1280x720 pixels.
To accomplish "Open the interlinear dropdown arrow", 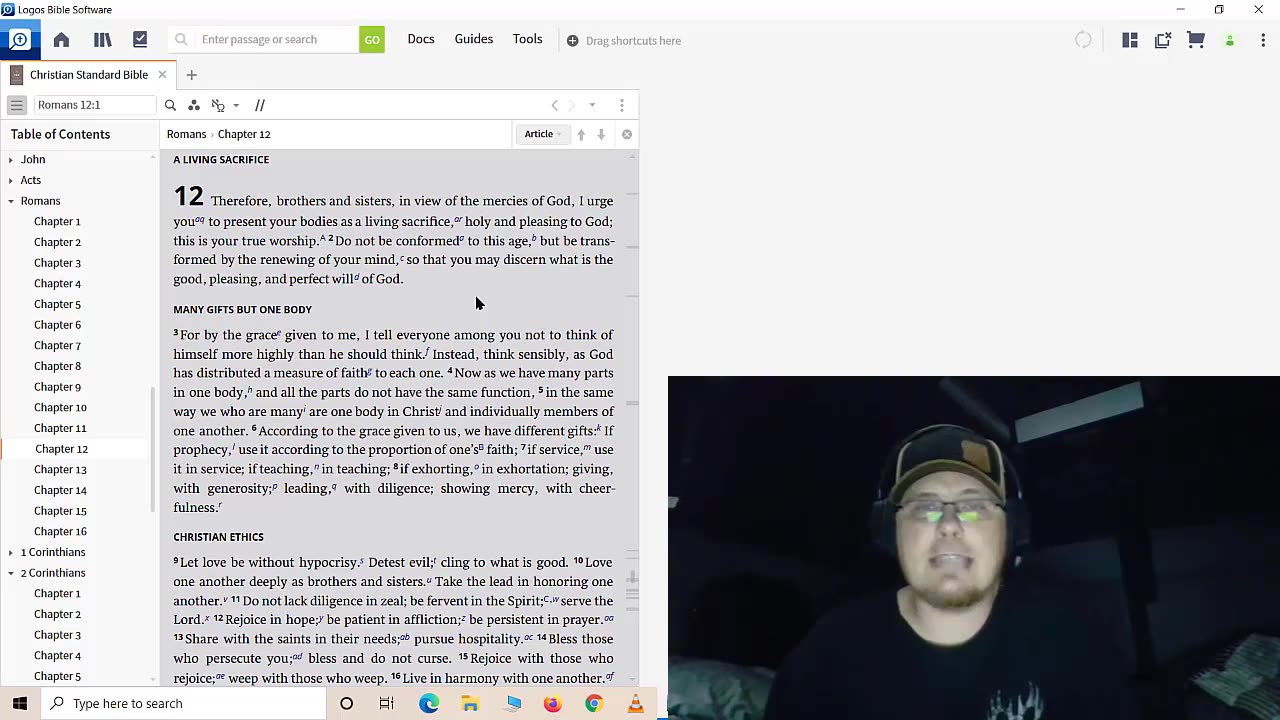I will pyautogui.click(x=236, y=105).
